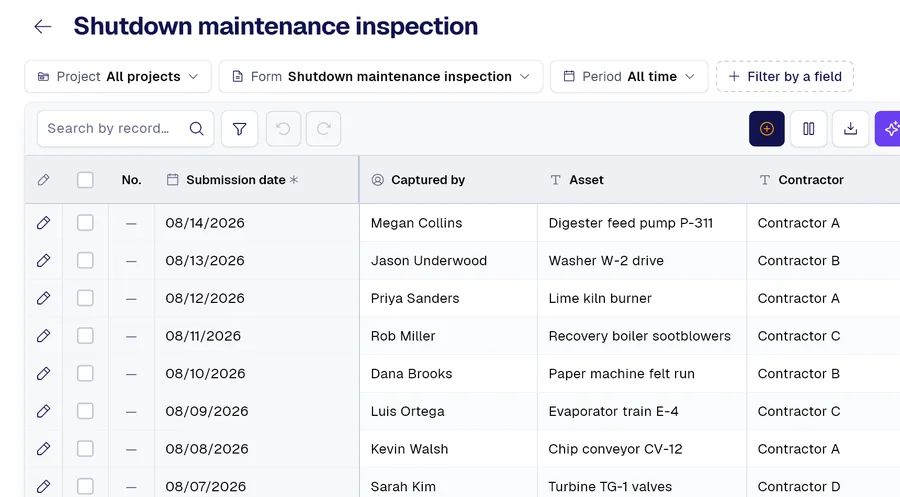Click the Evaporator train E-4 cell
The width and height of the screenshot is (900, 497).
point(642,411)
